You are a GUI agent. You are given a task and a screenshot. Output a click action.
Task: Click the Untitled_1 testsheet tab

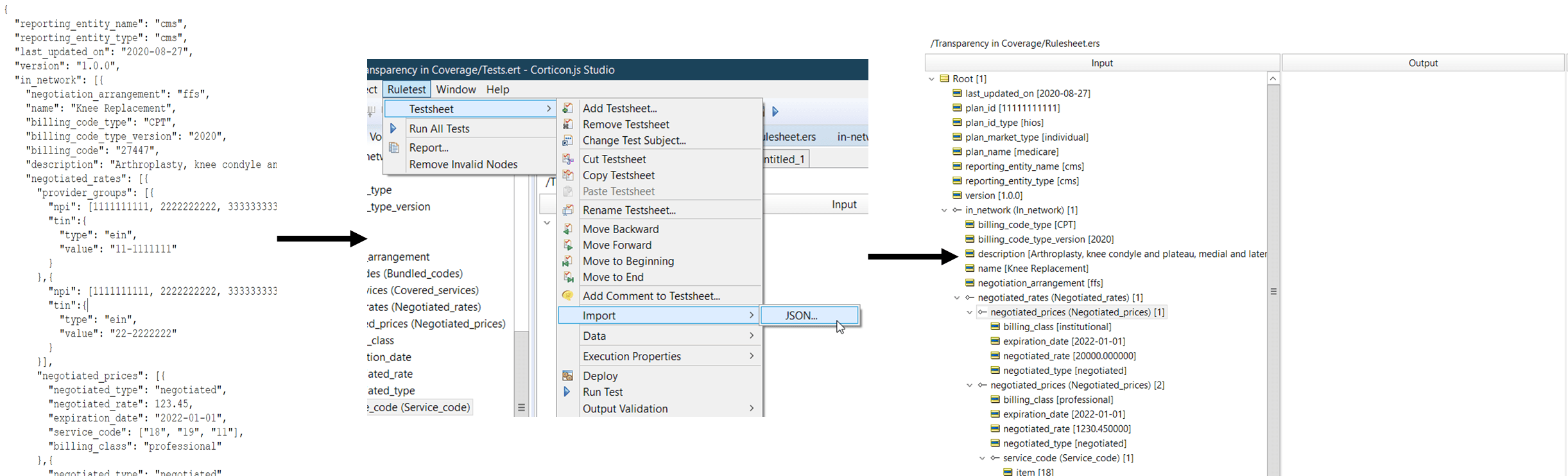(784, 159)
